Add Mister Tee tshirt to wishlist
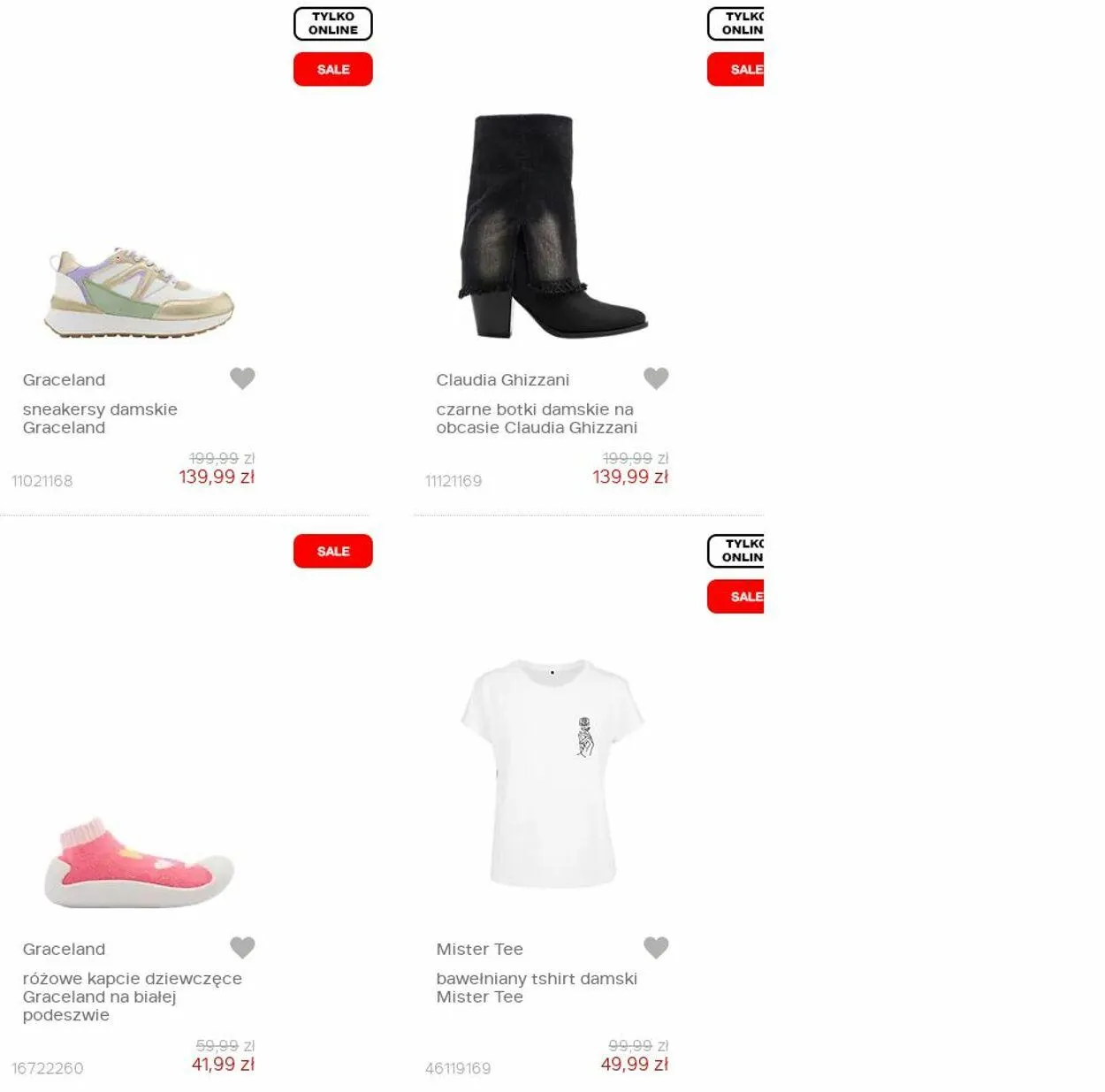Screen dimensions: 1105x1092 pyautogui.click(x=656, y=948)
